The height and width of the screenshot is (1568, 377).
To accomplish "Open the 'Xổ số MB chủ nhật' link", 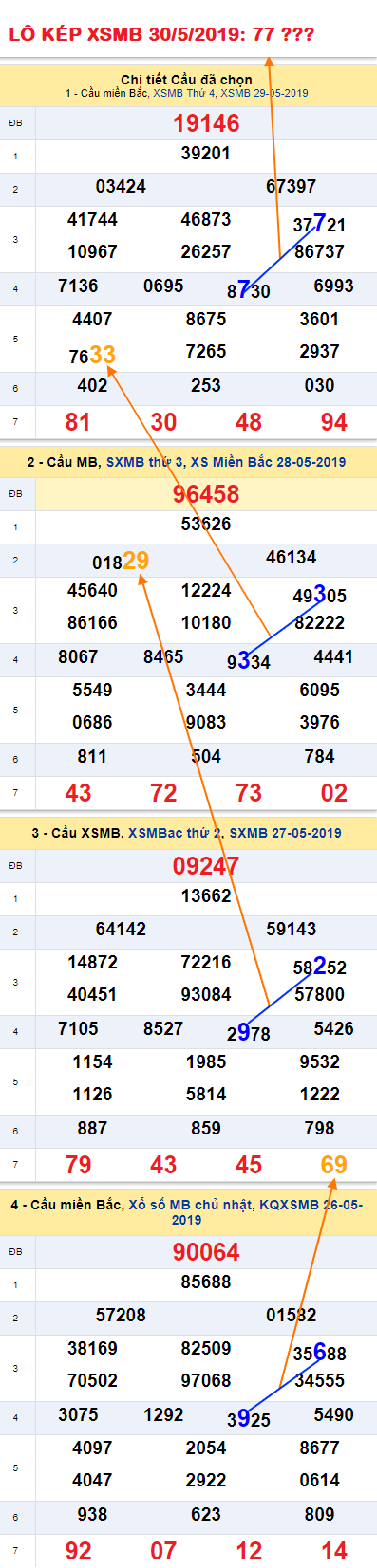I will tap(191, 1204).
